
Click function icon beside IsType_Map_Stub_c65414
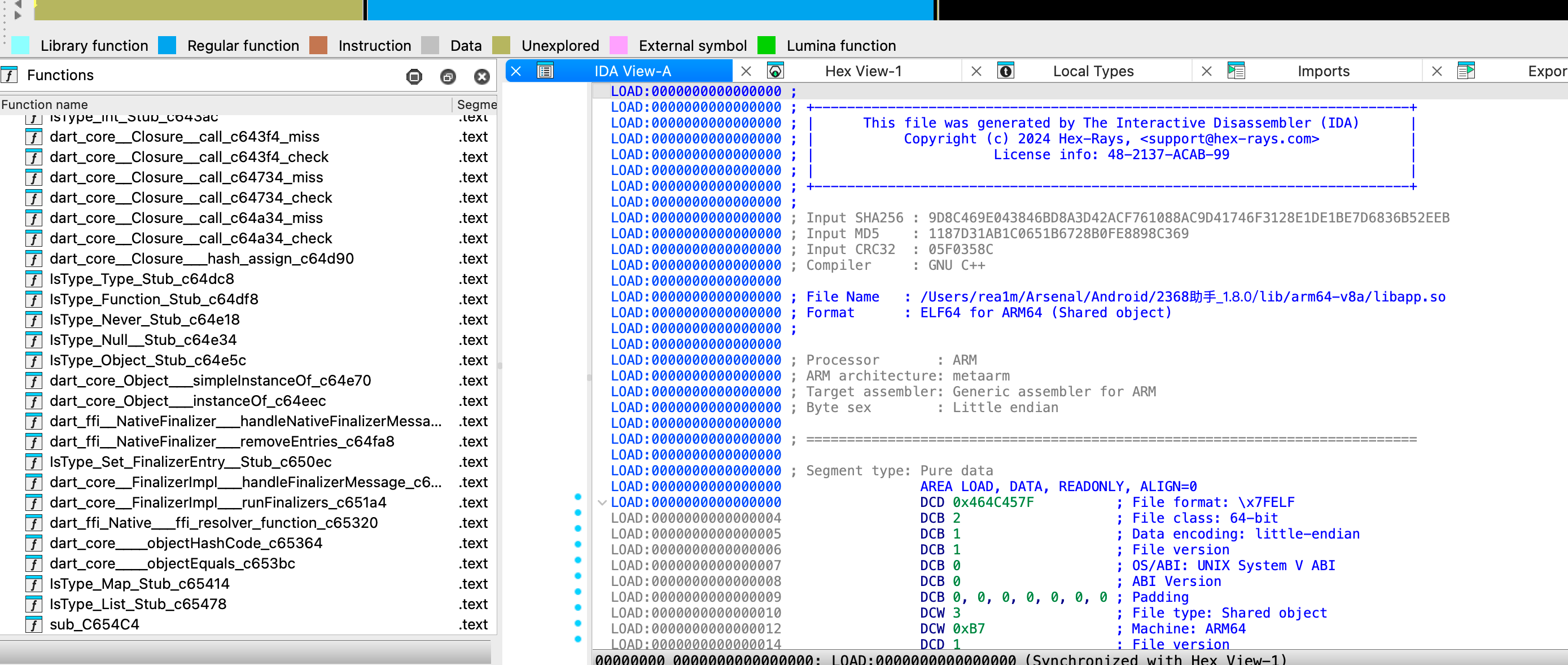(34, 584)
